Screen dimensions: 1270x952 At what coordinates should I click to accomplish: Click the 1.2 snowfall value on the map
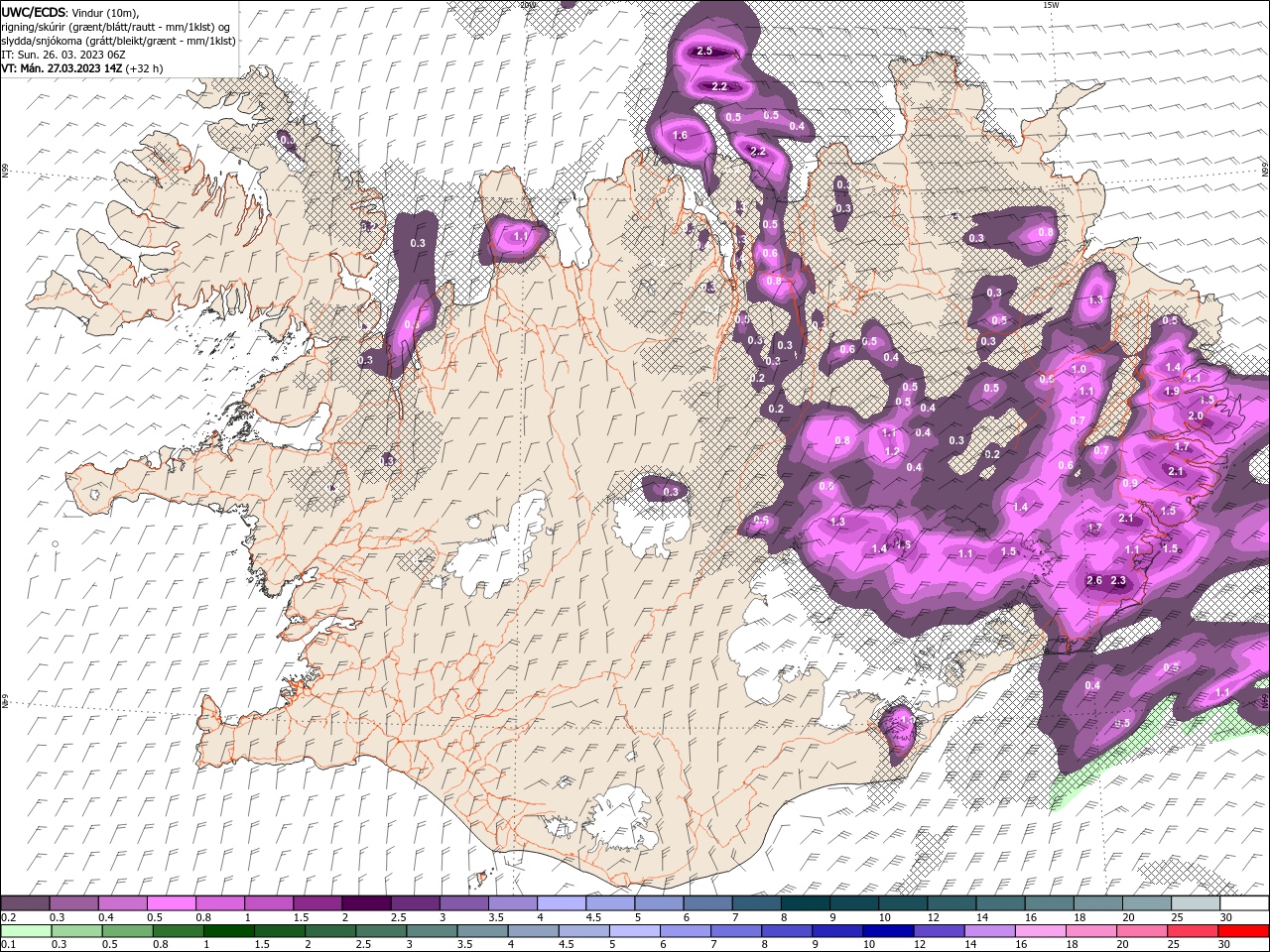pyautogui.click(x=892, y=452)
